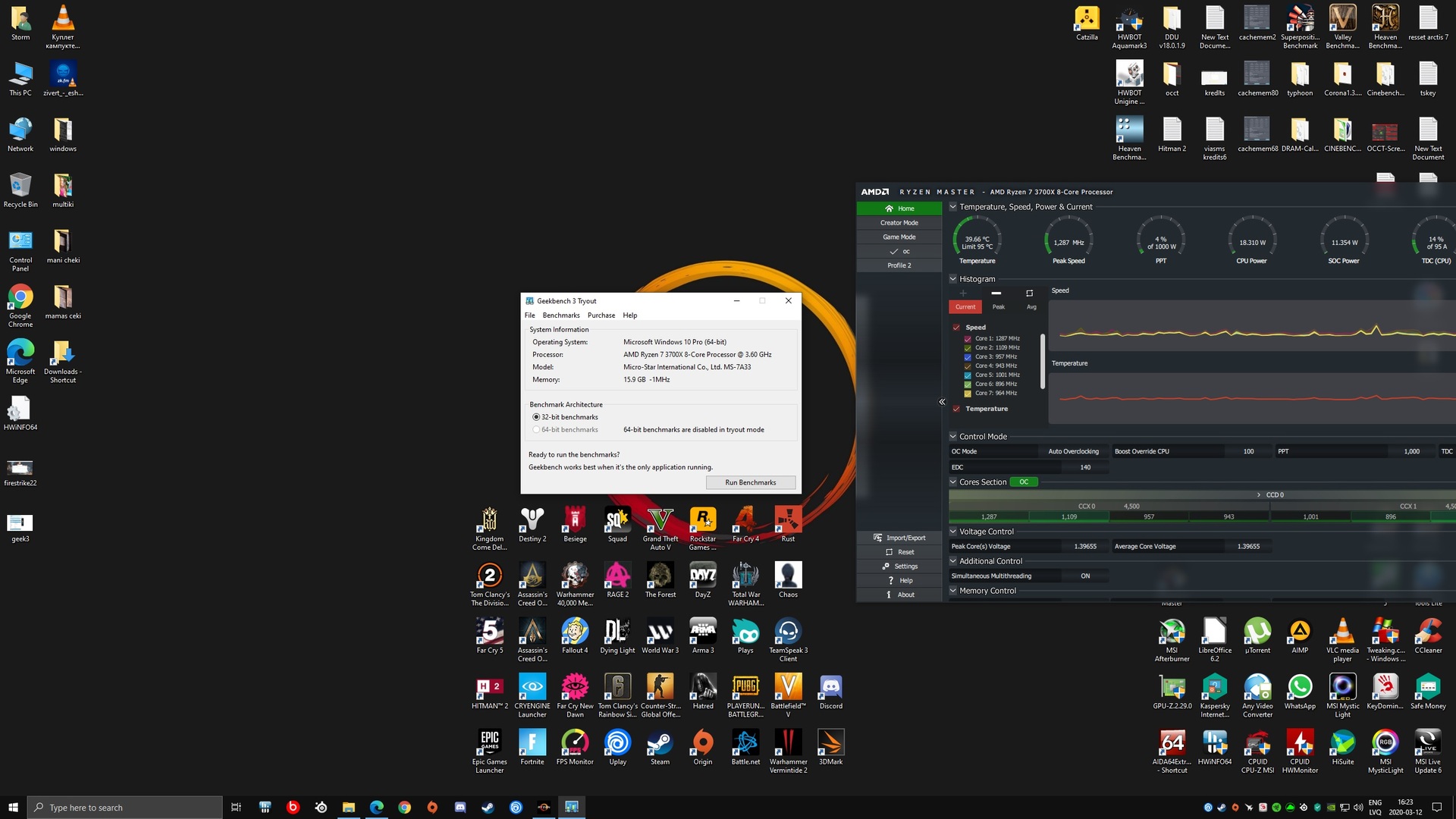Screen dimensions: 1456x819
Task: Open Ryzen Master Settings
Action: [x=899, y=566]
